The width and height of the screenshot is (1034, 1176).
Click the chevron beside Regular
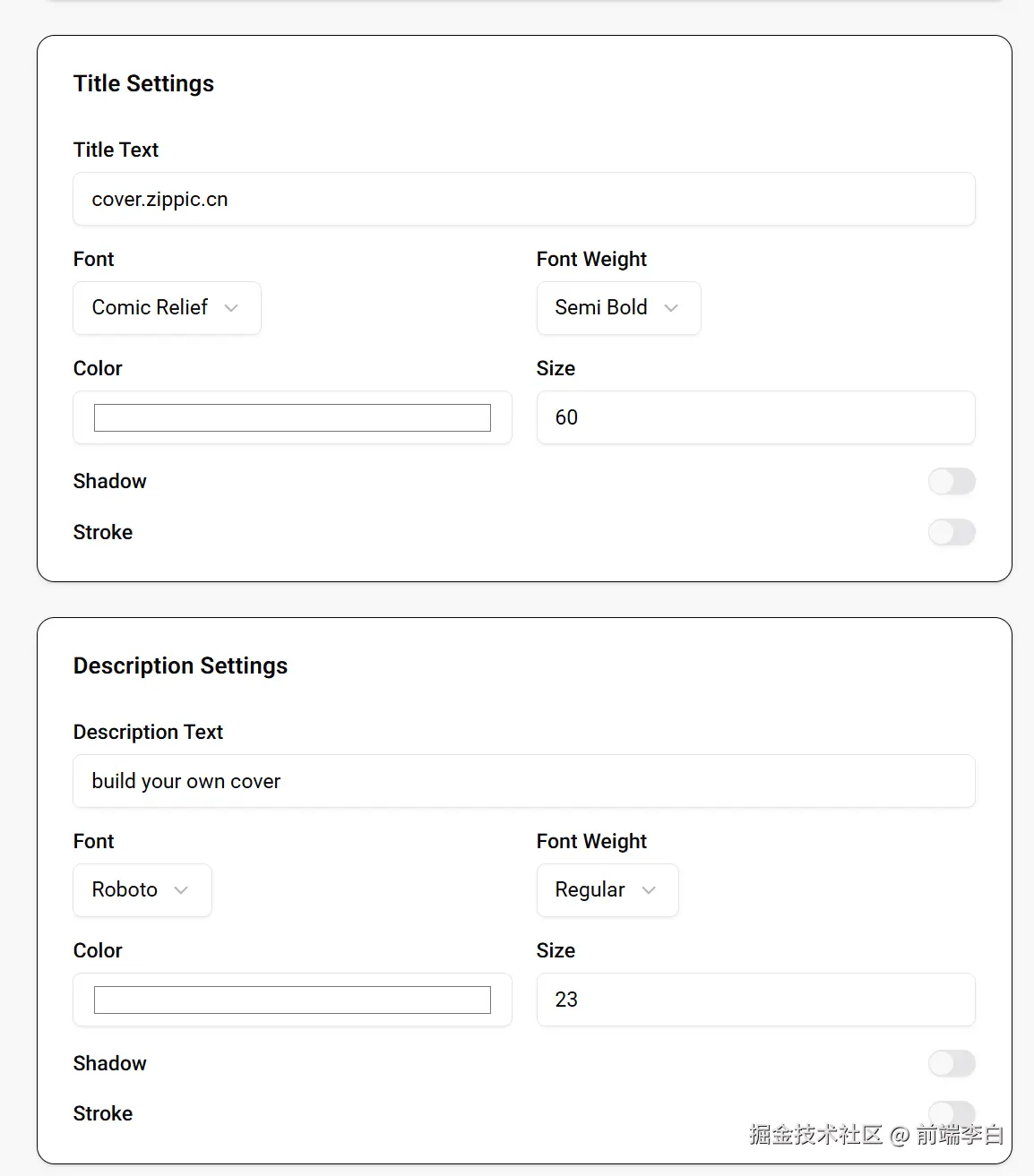pyautogui.click(x=649, y=890)
